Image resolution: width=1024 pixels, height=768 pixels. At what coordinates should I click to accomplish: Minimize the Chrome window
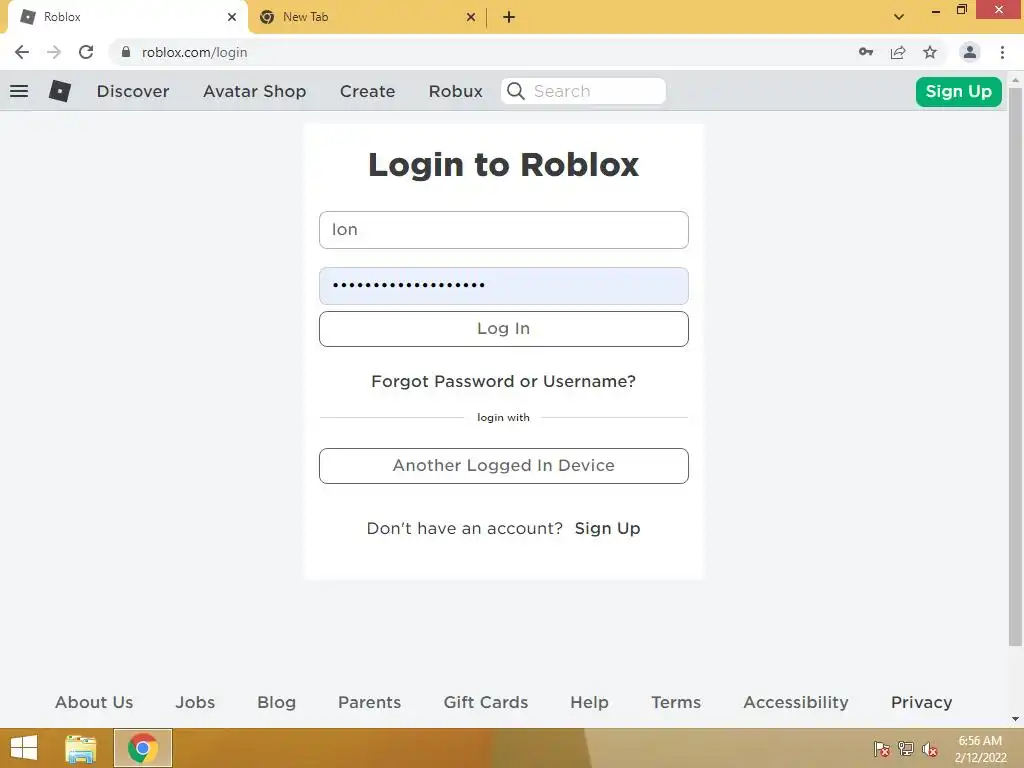click(936, 10)
